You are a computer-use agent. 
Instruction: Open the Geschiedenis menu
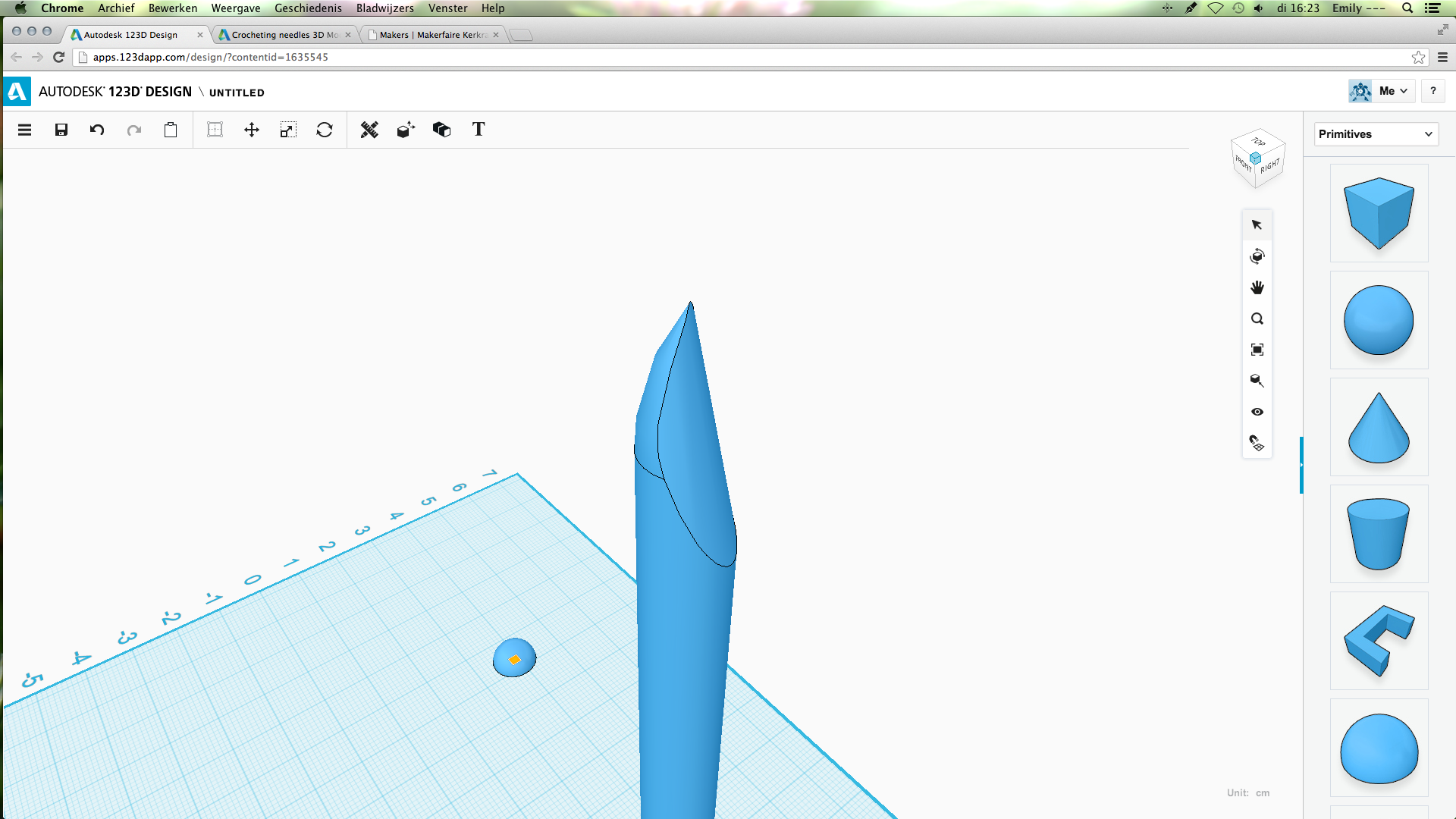pos(306,8)
